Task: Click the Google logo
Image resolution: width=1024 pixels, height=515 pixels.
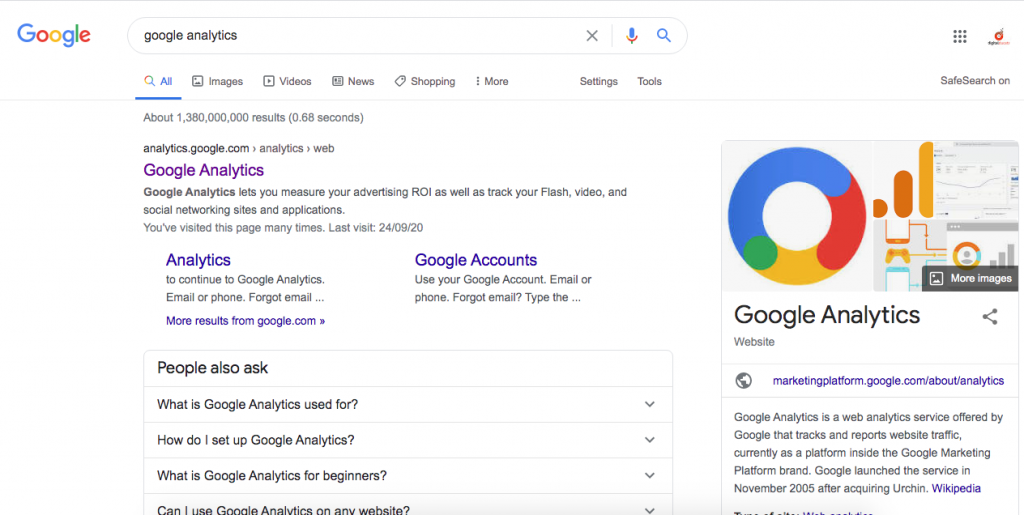Action: 54,35
